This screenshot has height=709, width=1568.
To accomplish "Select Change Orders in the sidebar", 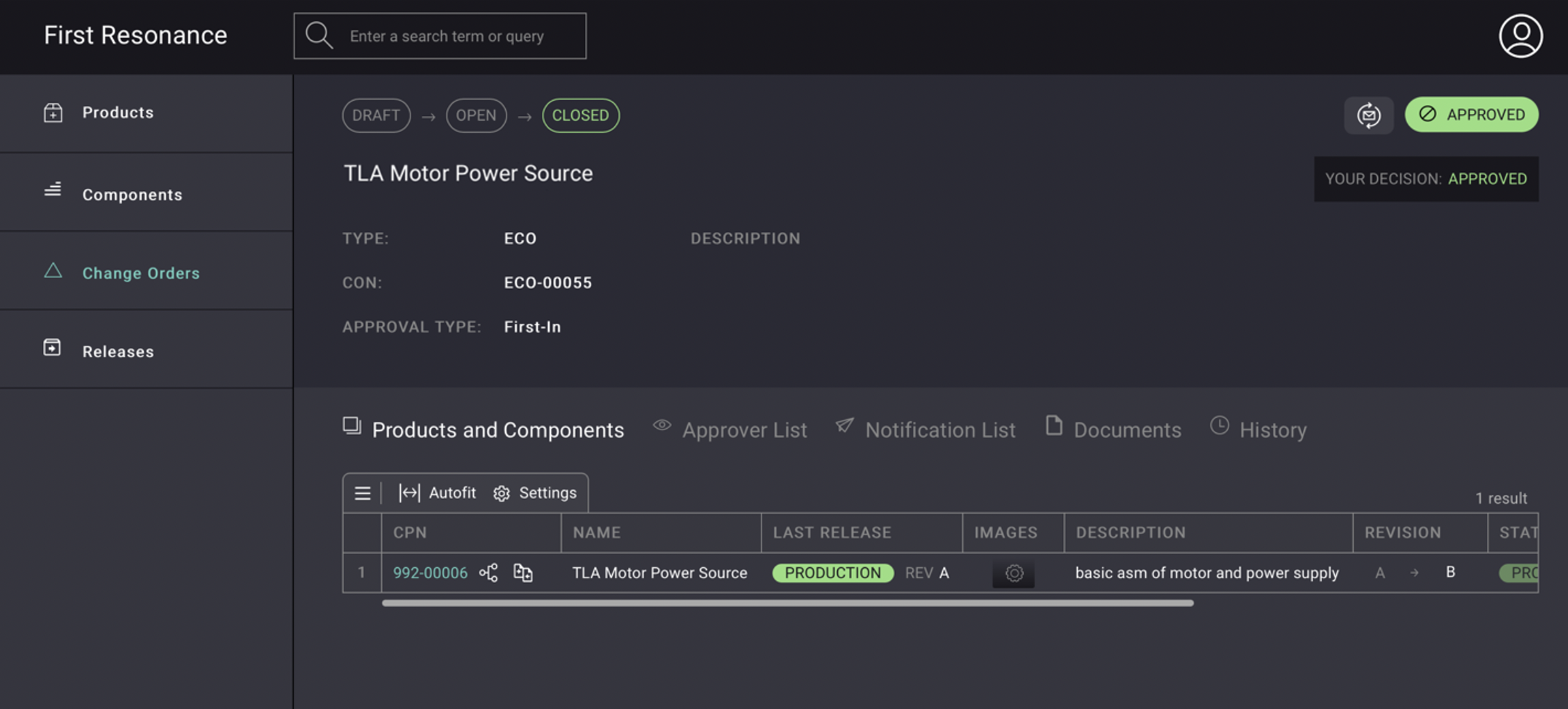I will tap(140, 273).
